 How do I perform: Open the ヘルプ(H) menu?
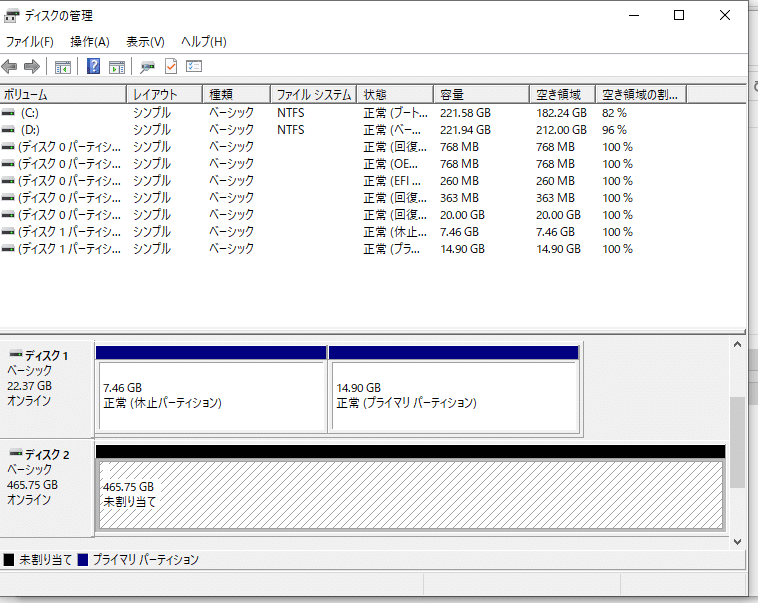pyautogui.click(x=204, y=42)
